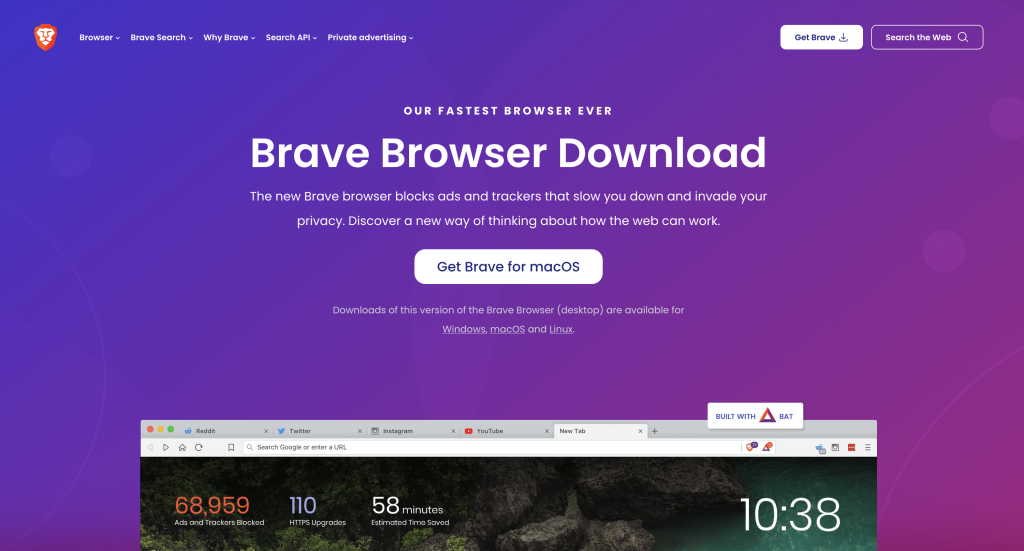Open the macOS download link

click(507, 329)
